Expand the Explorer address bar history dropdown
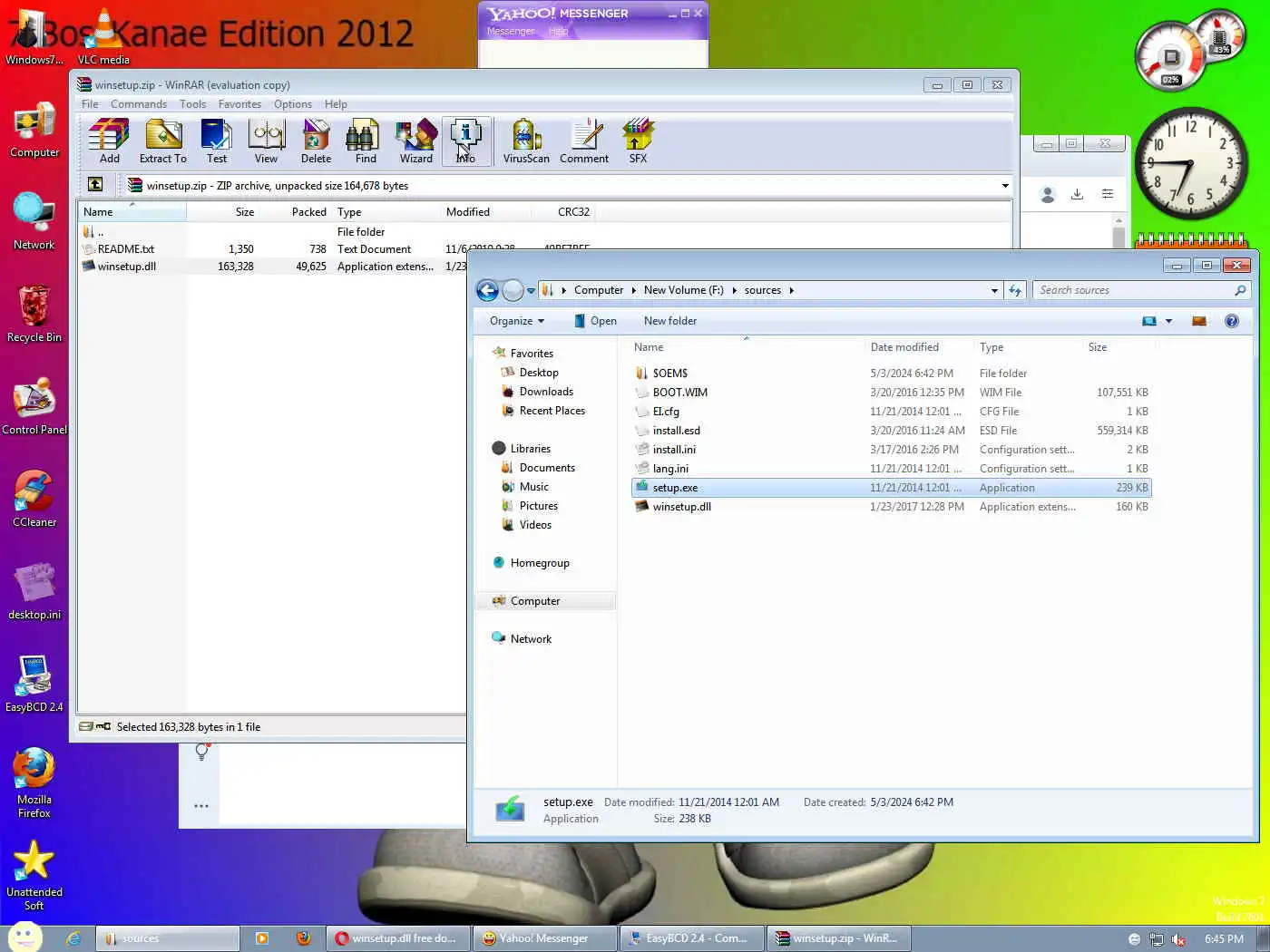 (994, 291)
